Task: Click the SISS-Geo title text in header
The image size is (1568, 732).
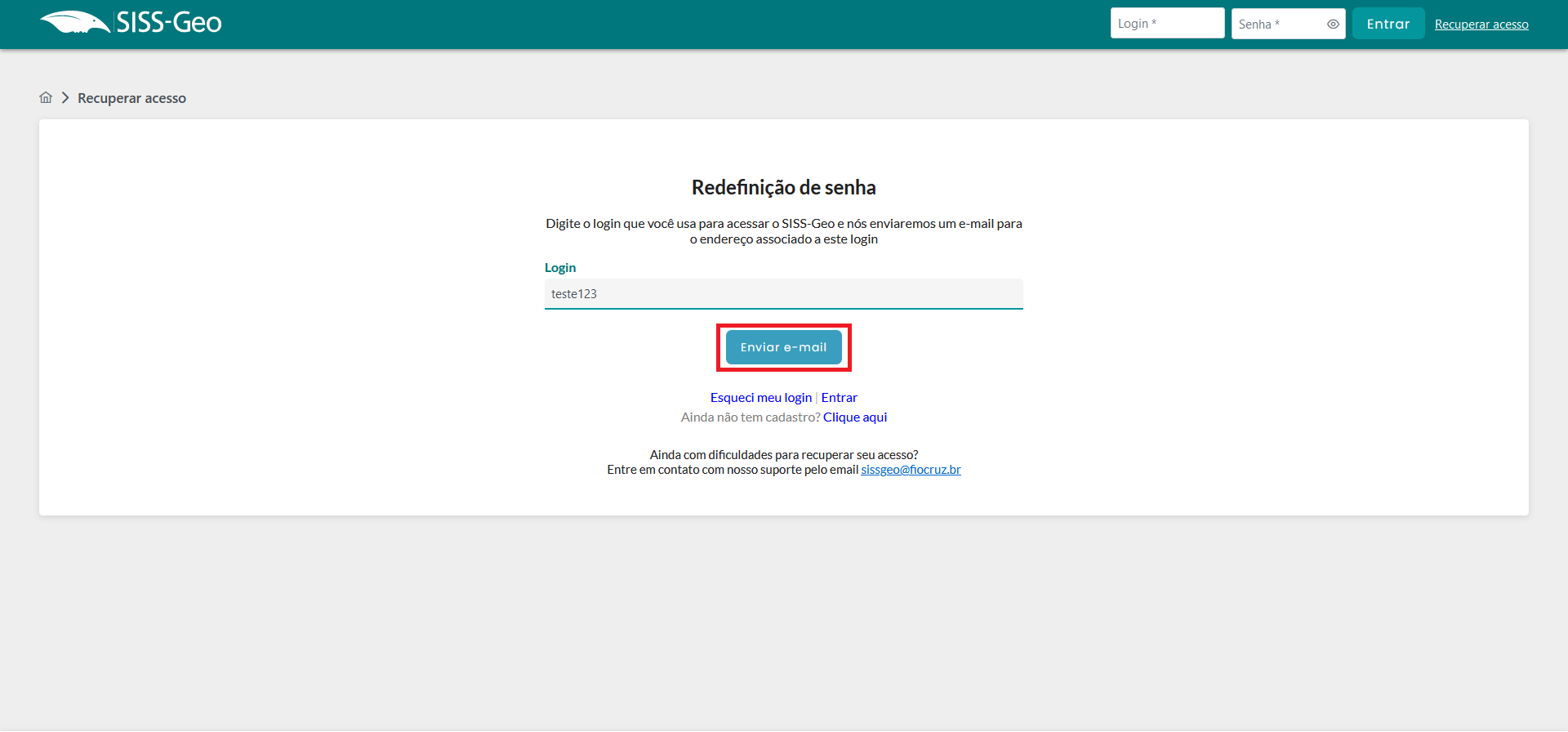Action: click(x=169, y=23)
